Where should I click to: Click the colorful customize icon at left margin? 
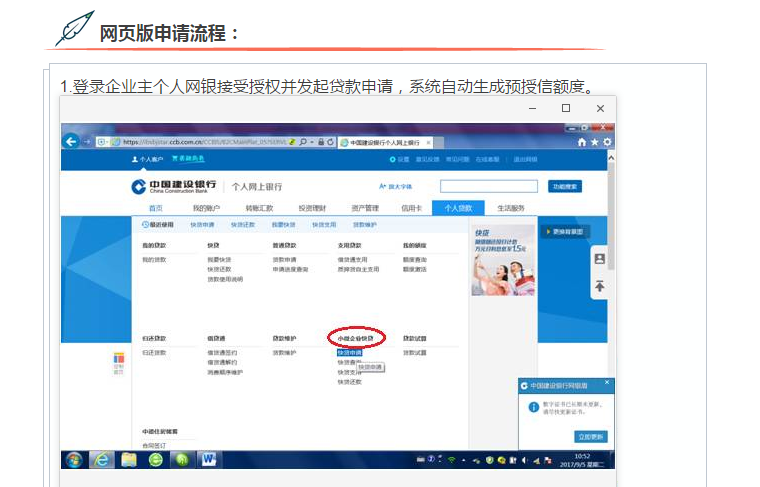click(x=119, y=363)
